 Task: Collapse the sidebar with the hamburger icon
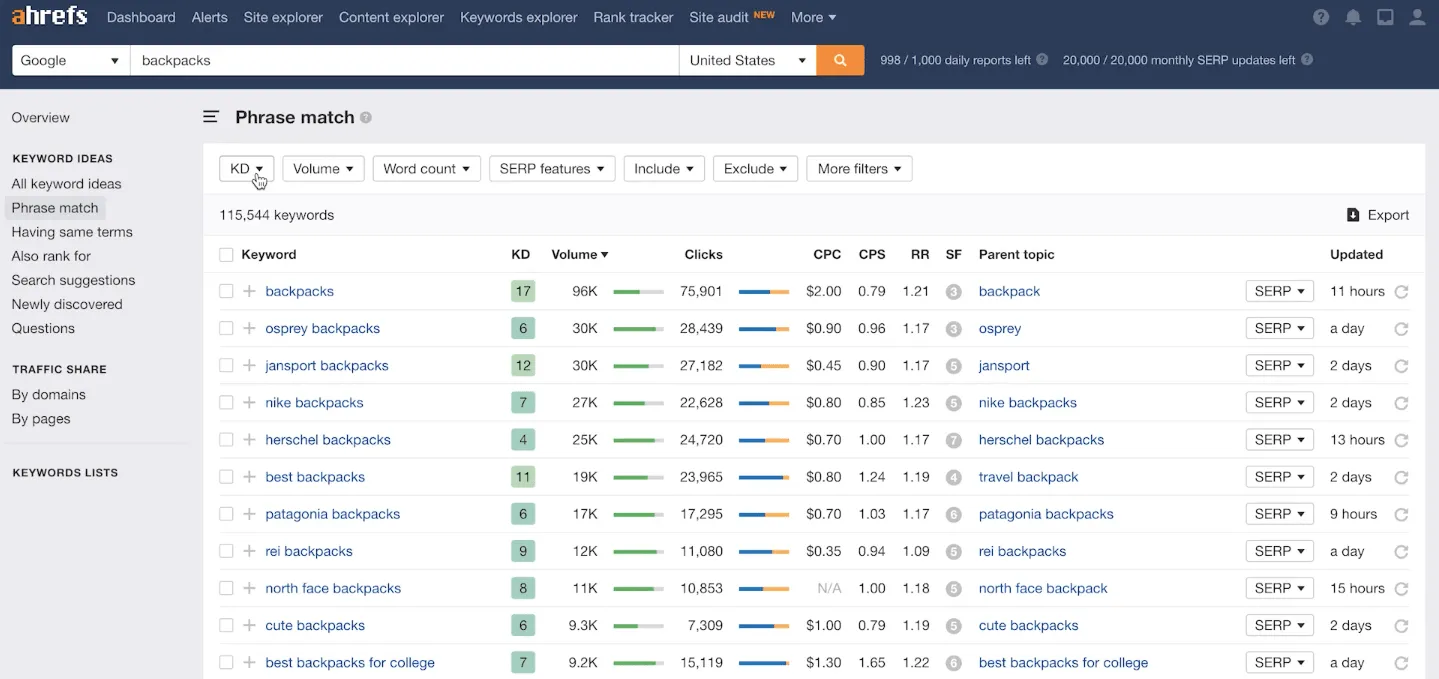coord(211,117)
